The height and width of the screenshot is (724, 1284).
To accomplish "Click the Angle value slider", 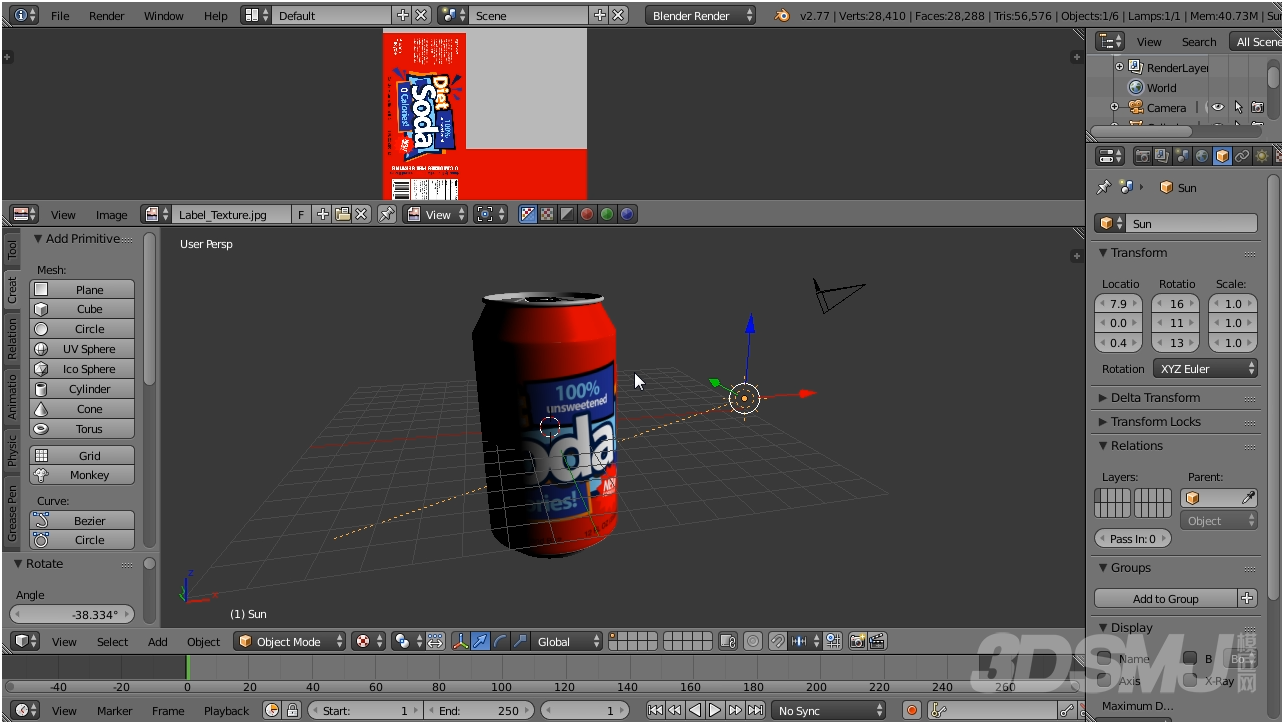I will (x=73, y=614).
